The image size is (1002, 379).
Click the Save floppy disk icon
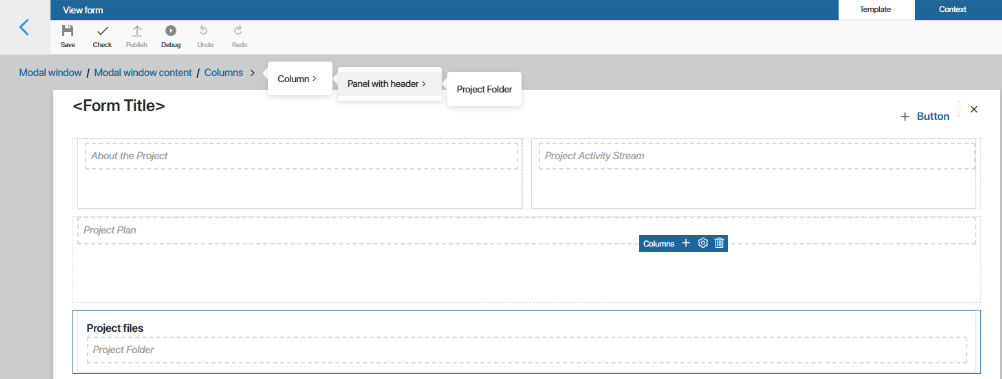68,31
